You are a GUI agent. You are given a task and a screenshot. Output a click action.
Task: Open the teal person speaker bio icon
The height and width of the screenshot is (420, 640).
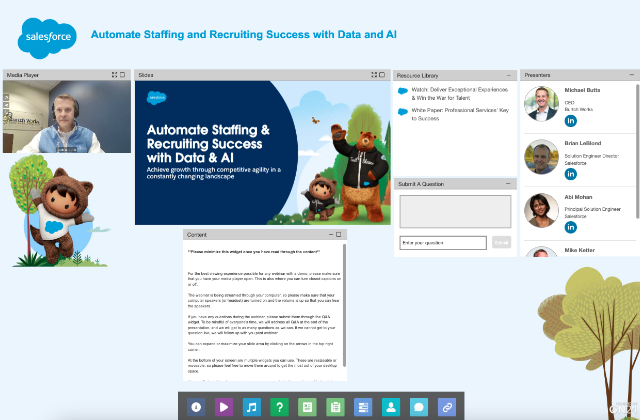pos(391,407)
